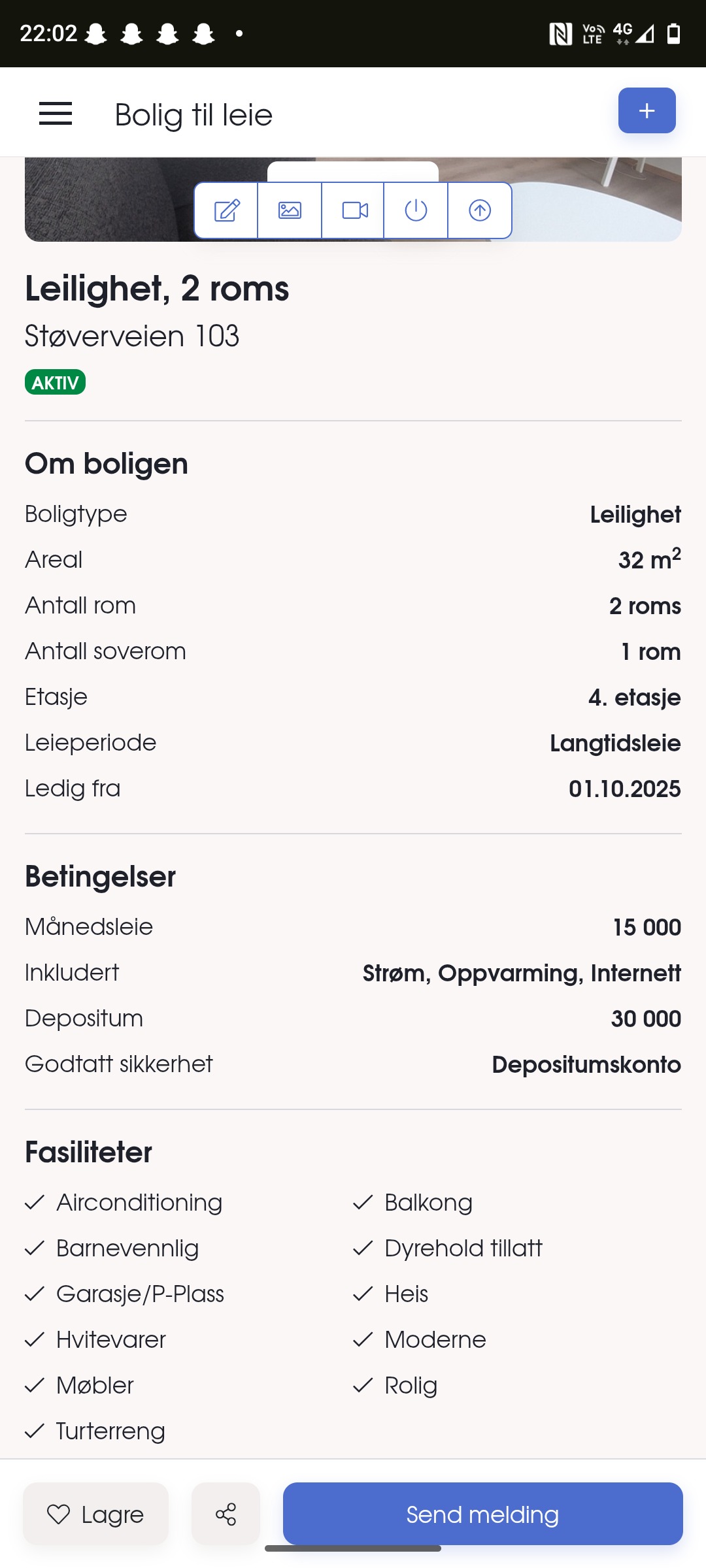Viewport: 706px width, 1568px height.
Task: Open the hamburger navigation menu
Action: click(56, 114)
